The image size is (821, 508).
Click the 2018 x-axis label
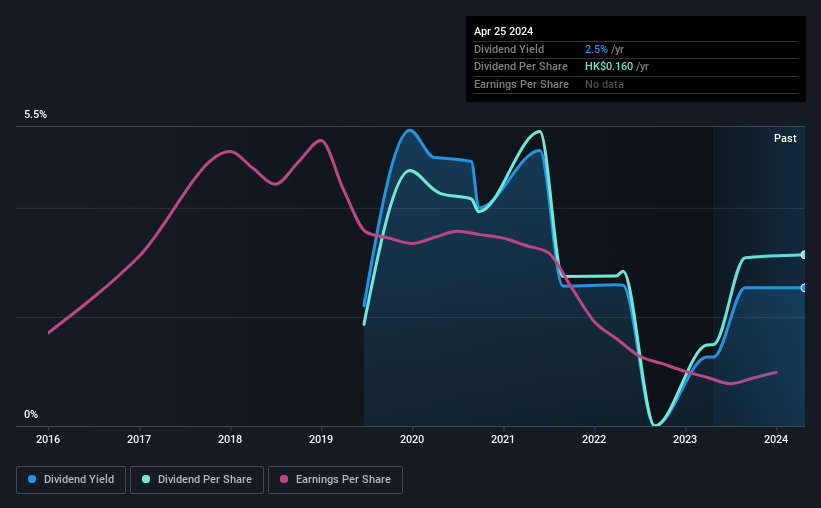click(x=230, y=439)
